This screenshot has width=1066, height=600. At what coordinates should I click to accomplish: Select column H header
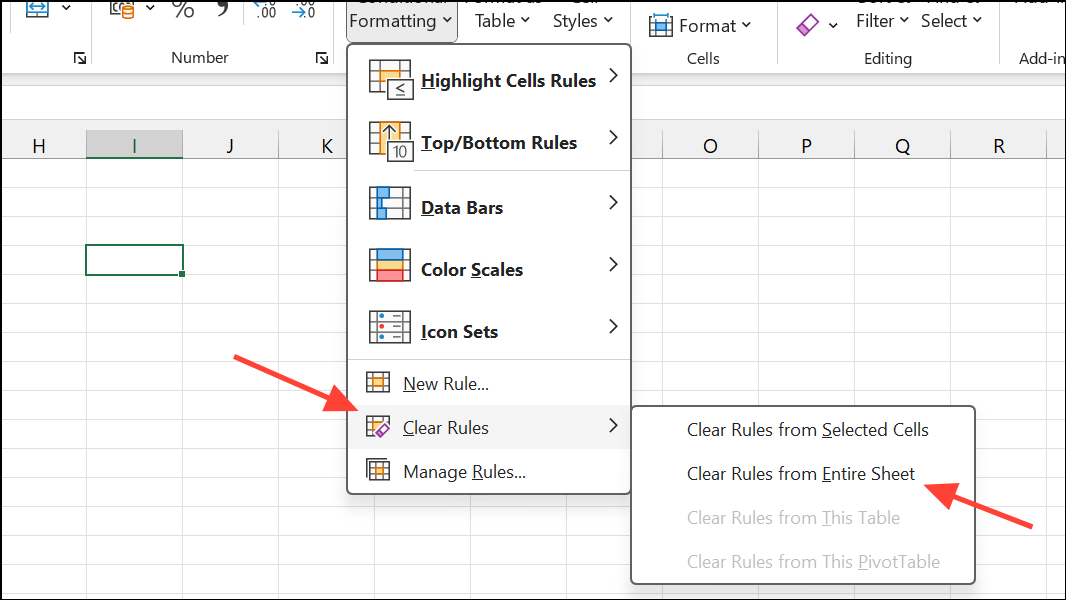pos(39,146)
